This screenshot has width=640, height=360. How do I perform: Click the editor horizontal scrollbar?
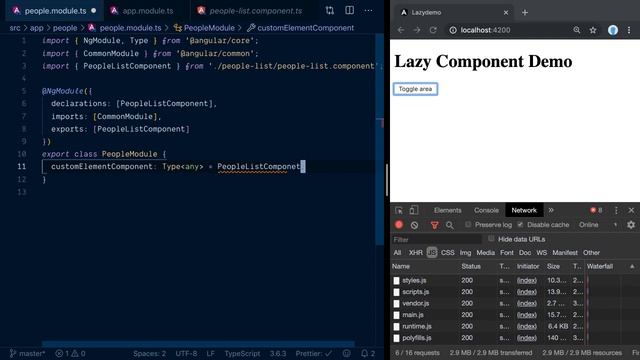[198, 344]
